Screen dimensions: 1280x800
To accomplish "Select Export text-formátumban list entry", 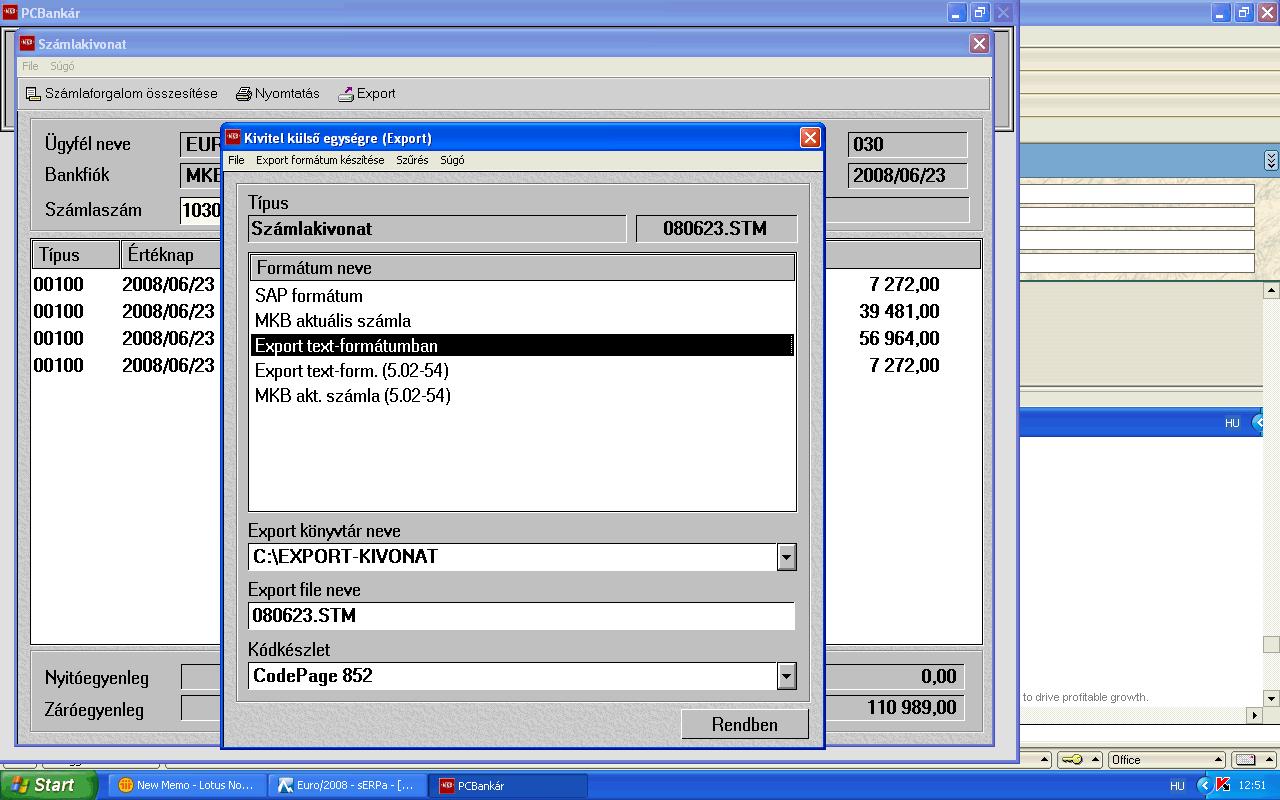I will pyautogui.click(x=522, y=346).
